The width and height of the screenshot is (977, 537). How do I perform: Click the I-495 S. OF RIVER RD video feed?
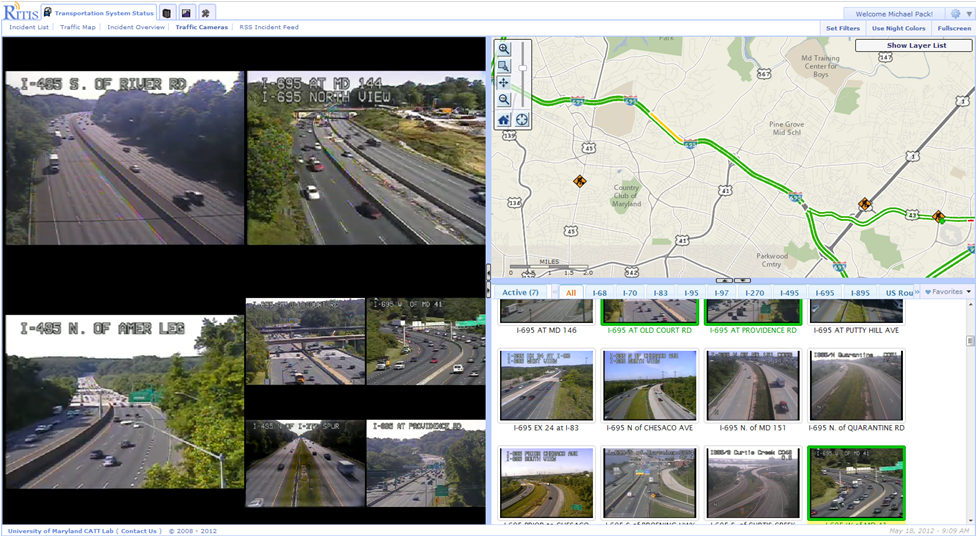(125, 158)
